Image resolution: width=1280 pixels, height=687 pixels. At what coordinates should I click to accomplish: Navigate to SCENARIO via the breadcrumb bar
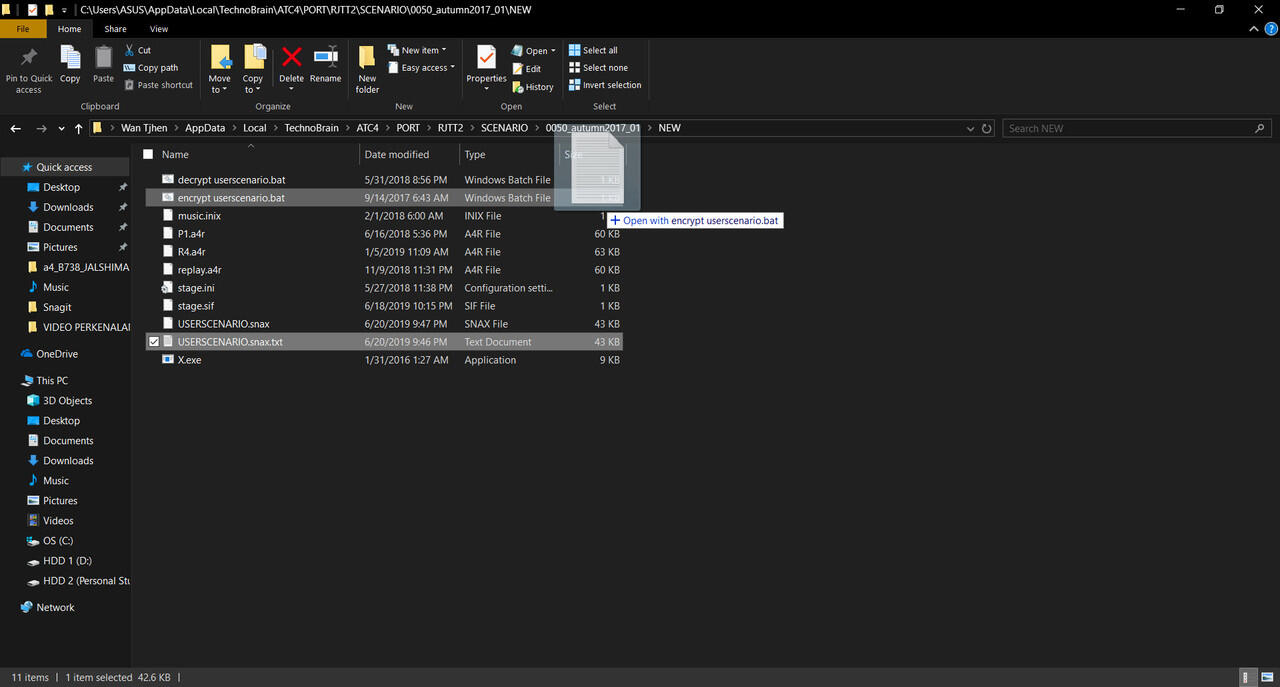coord(505,127)
